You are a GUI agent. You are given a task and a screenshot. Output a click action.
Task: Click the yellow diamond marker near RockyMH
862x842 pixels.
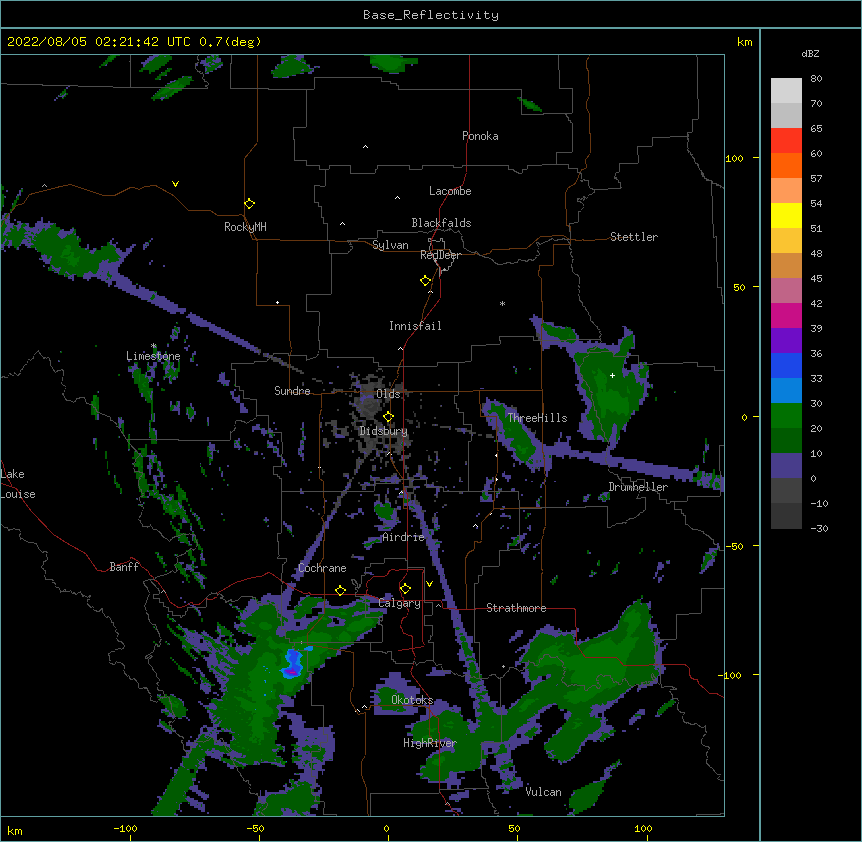[x=249, y=204]
